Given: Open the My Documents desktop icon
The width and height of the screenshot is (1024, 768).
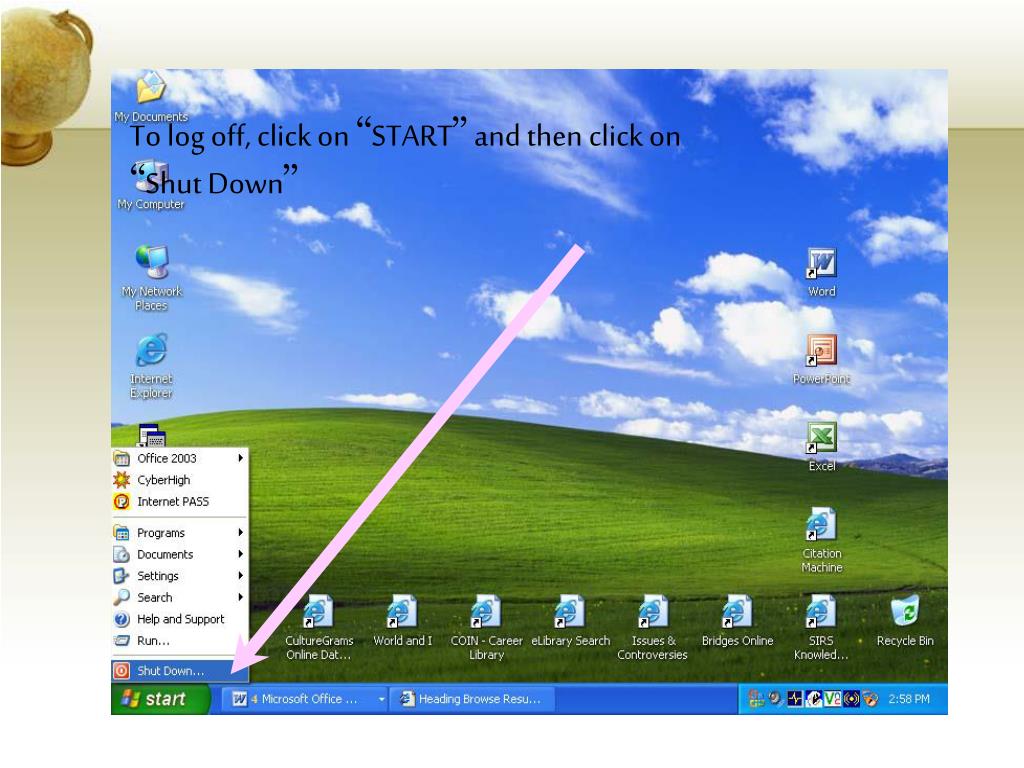Looking at the screenshot, I should tap(151, 96).
